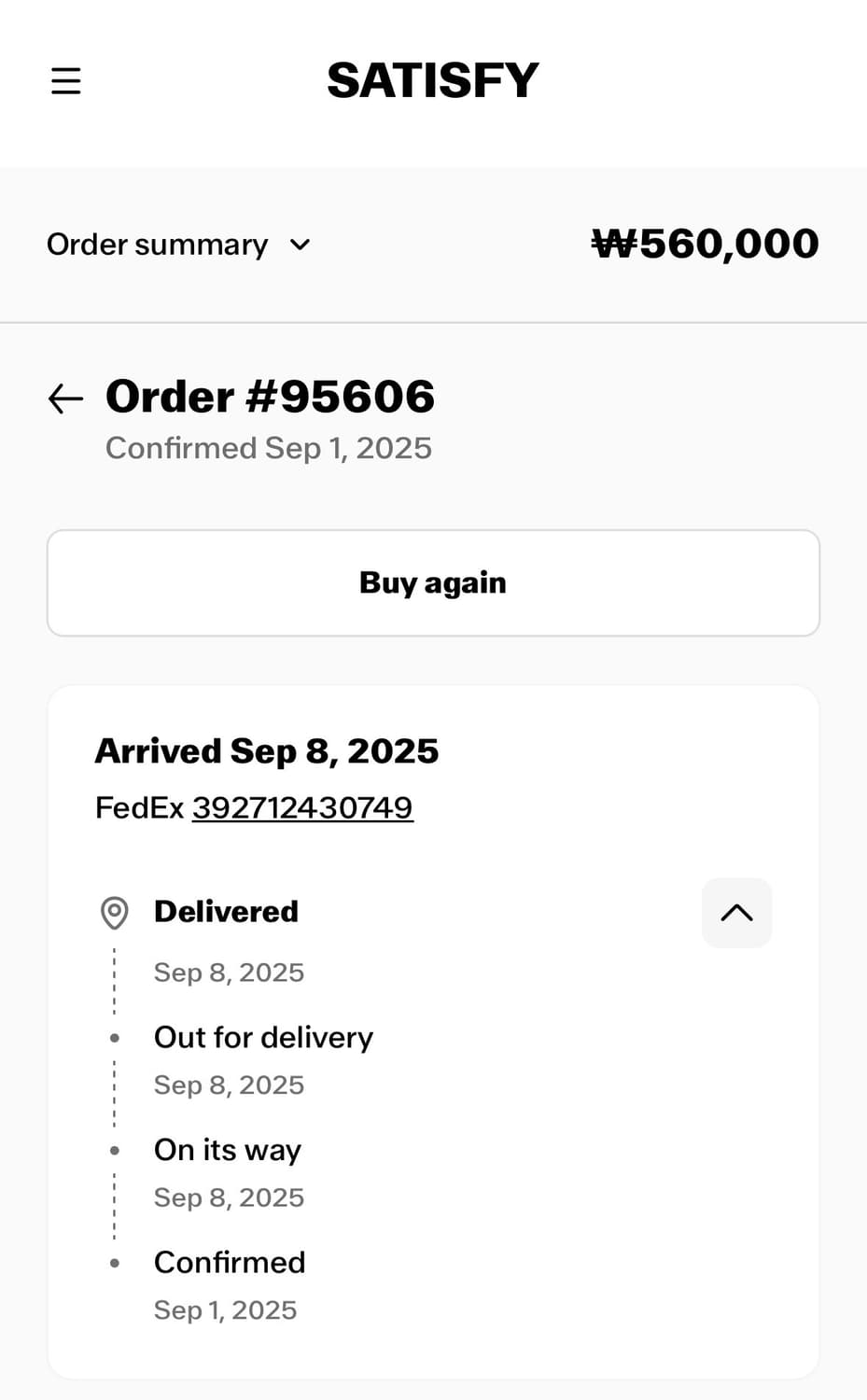Click the bullet dot beside On its way
Image resolution: width=867 pixels, height=1400 pixels.
click(115, 1151)
